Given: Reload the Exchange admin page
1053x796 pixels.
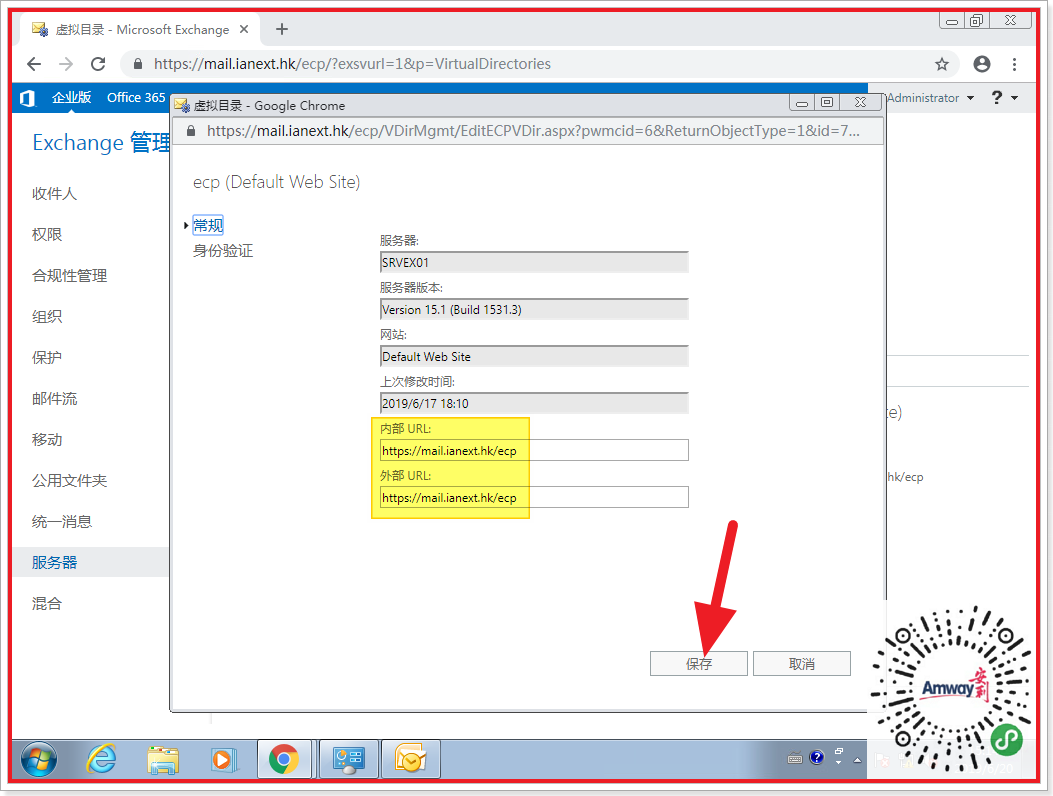Looking at the screenshot, I should pos(98,64).
